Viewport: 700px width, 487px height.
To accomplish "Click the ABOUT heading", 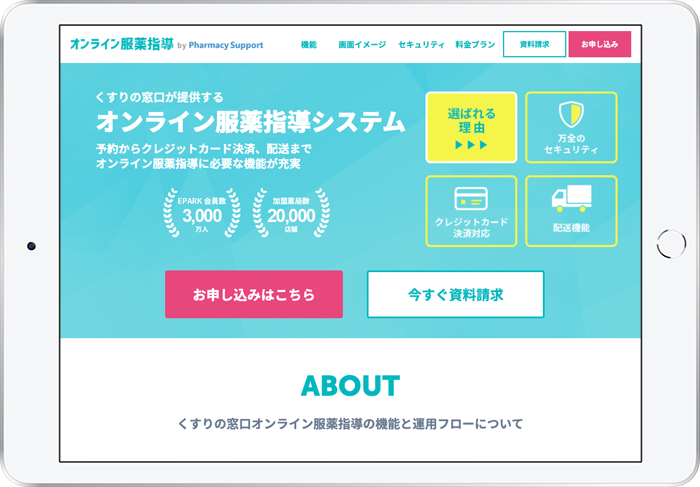I will 350,386.
